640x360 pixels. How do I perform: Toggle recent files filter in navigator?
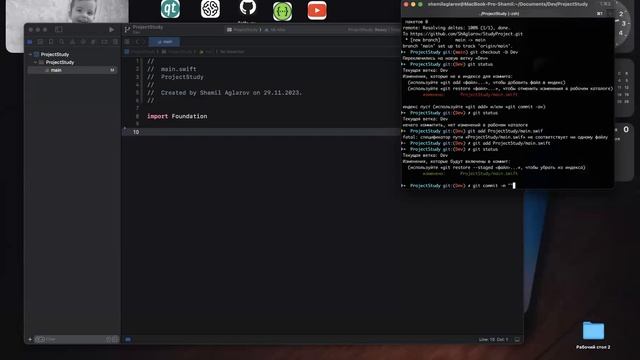click(109, 339)
